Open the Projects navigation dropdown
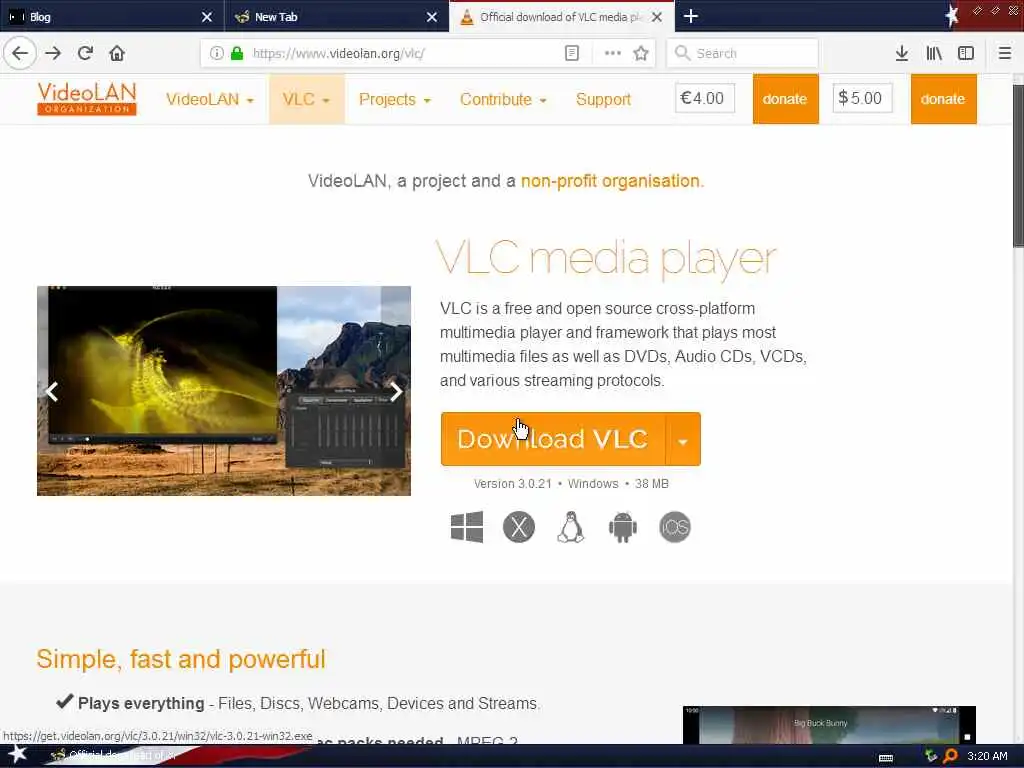The width and height of the screenshot is (1024, 768). click(394, 99)
